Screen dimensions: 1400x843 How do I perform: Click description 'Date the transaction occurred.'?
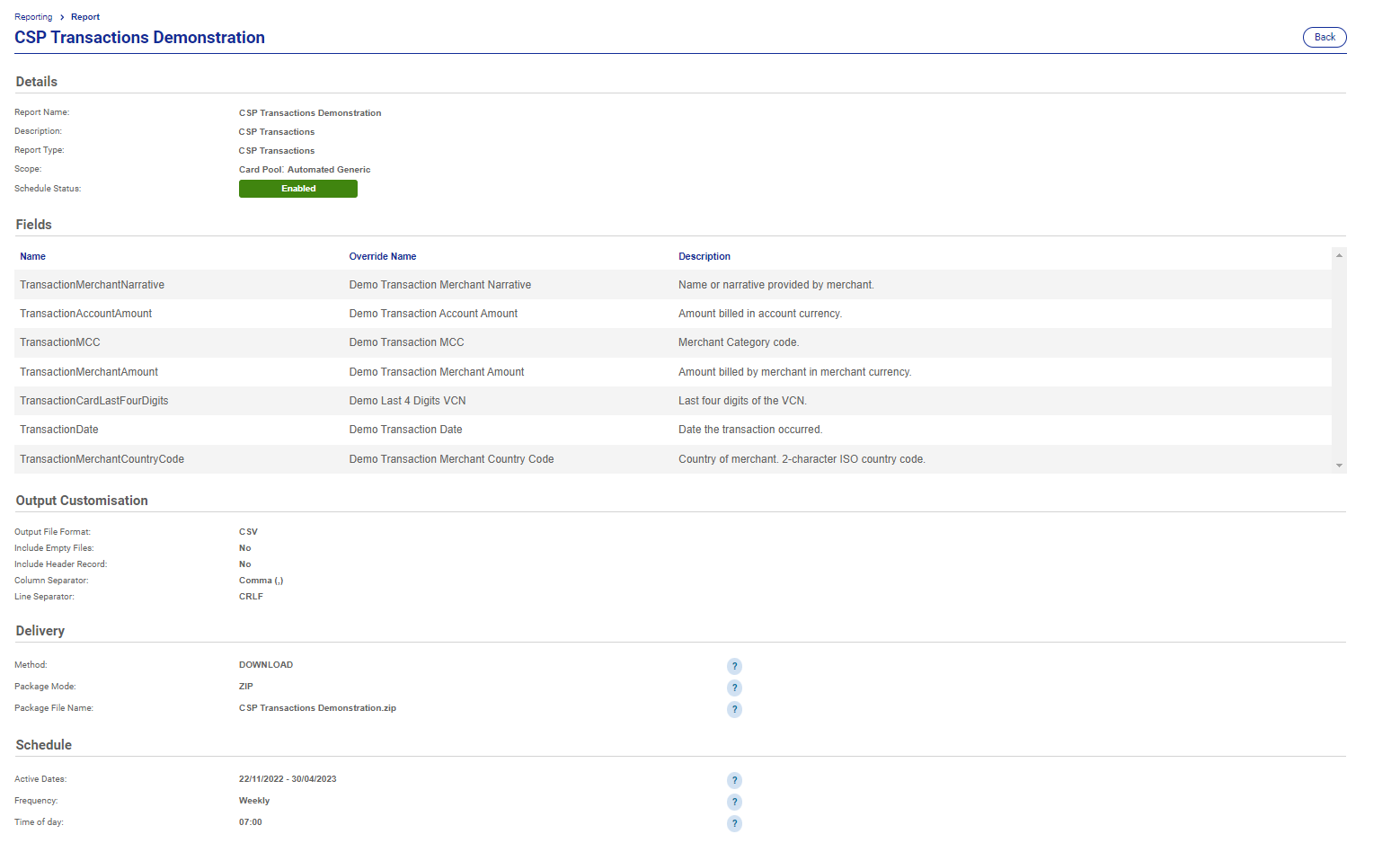[750, 430]
